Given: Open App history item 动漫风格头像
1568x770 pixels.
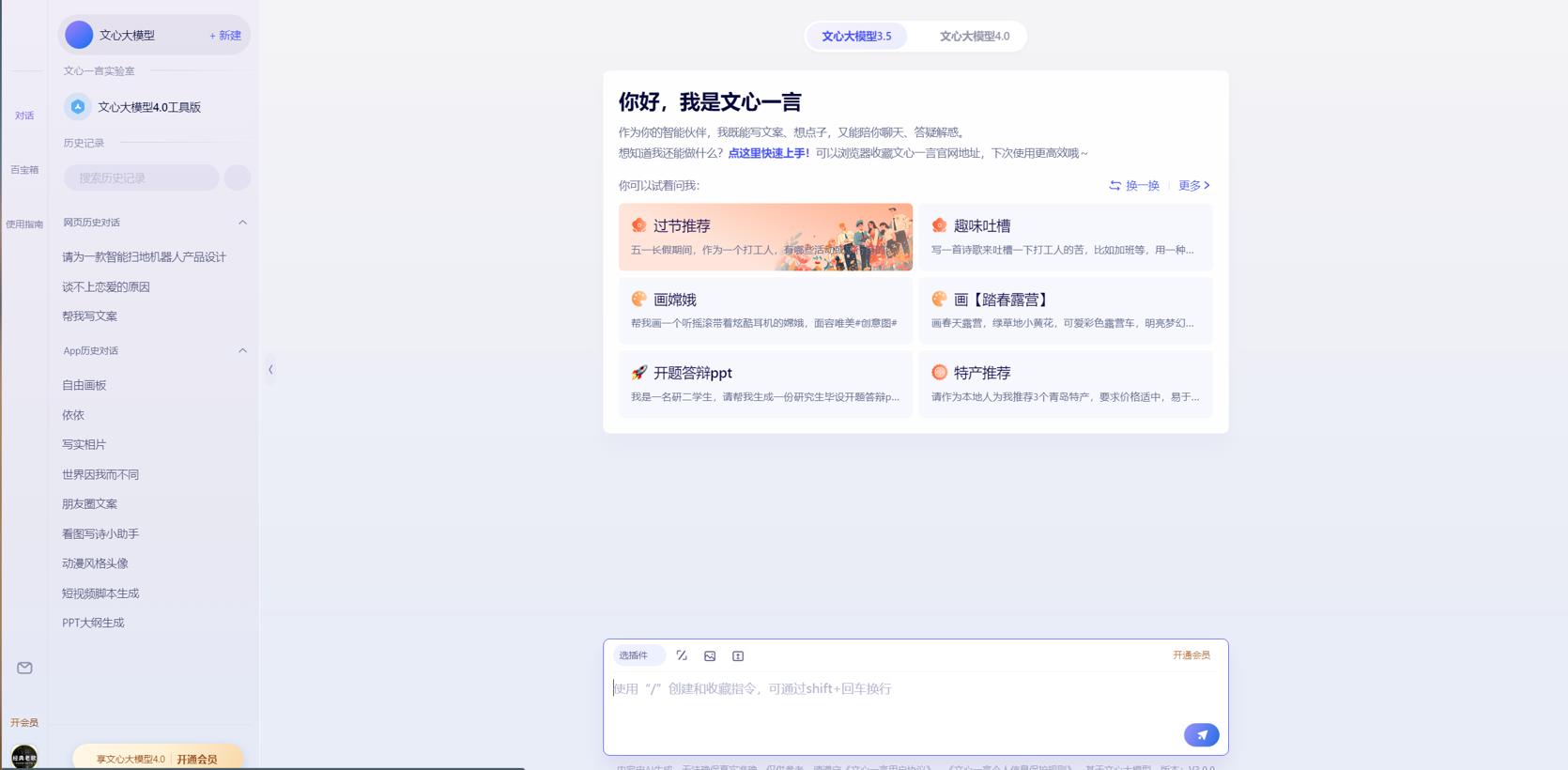Looking at the screenshot, I should (x=95, y=563).
